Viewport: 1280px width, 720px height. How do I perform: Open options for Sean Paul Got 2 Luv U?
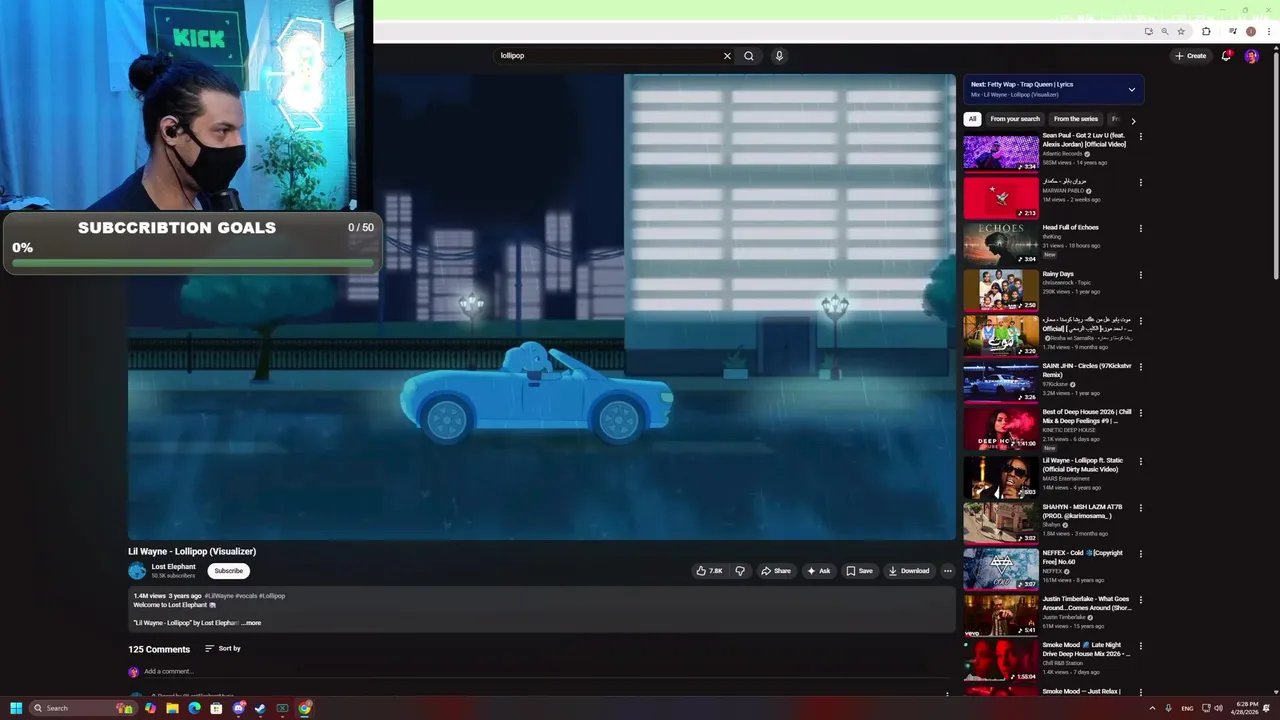[1141, 137]
